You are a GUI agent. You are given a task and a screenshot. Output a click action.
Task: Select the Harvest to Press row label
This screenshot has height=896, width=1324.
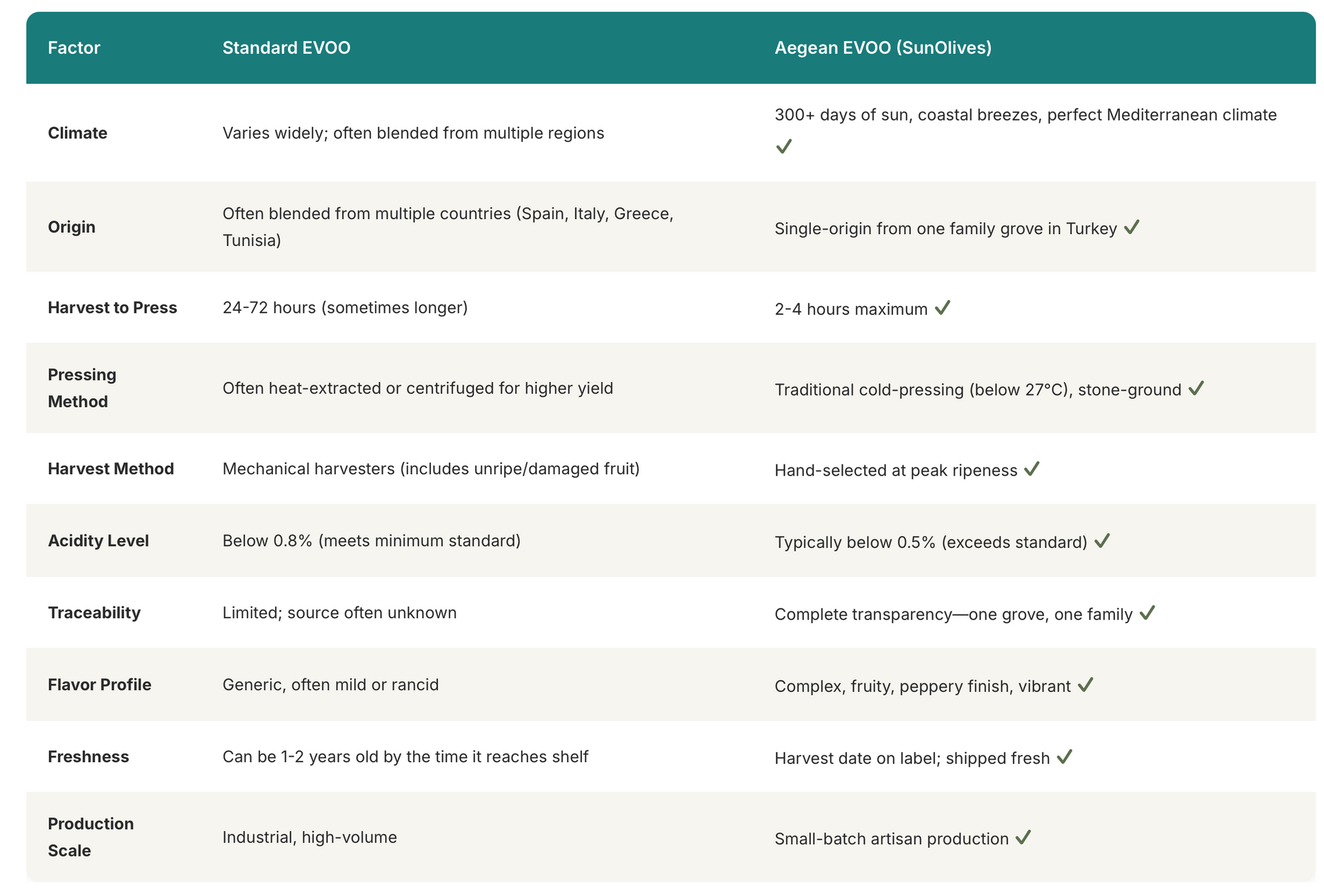click(x=112, y=307)
